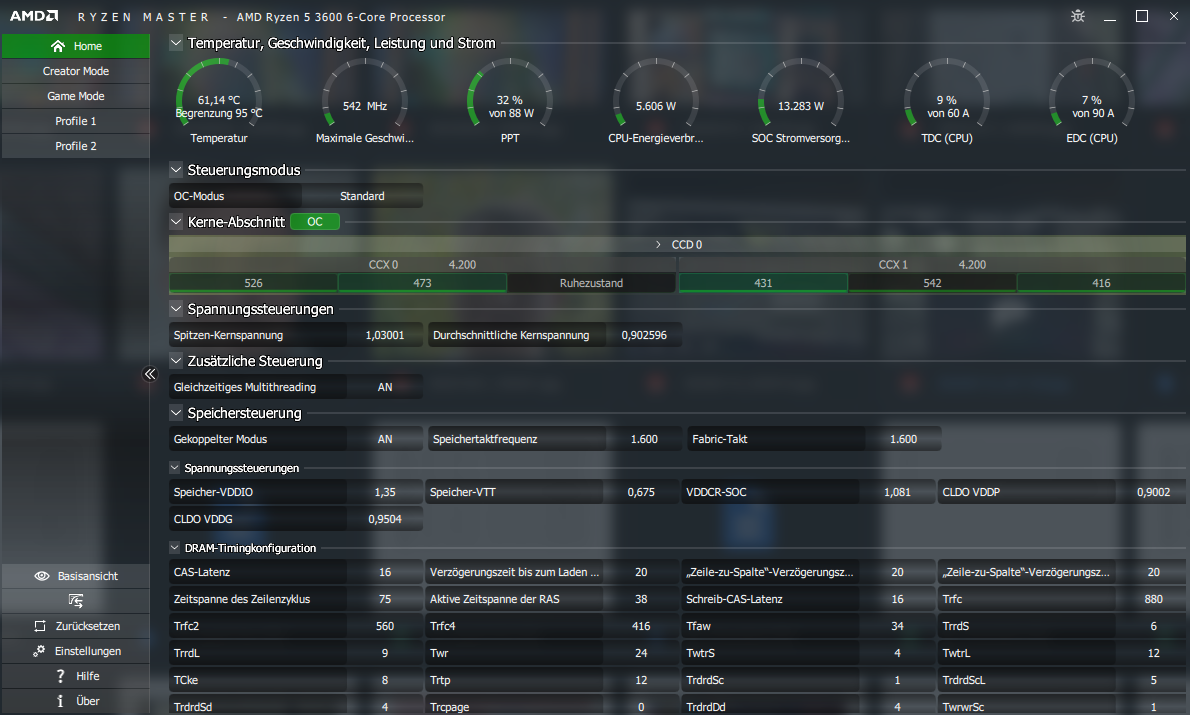Image resolution: width=1190 pixels, height=715 pixels.
Task: Click Trfc2 value 560
Action: click(x=385, y=626)
